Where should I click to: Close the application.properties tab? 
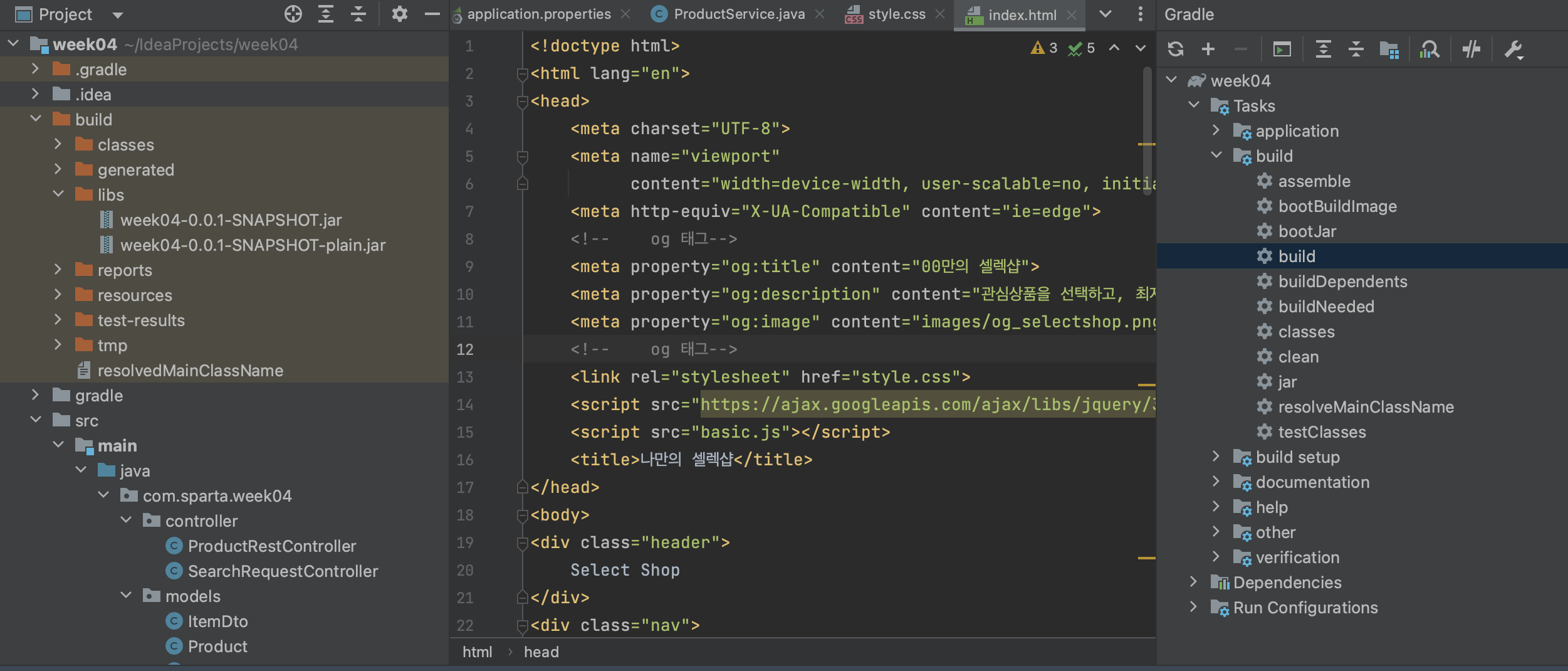click(625, 14)
